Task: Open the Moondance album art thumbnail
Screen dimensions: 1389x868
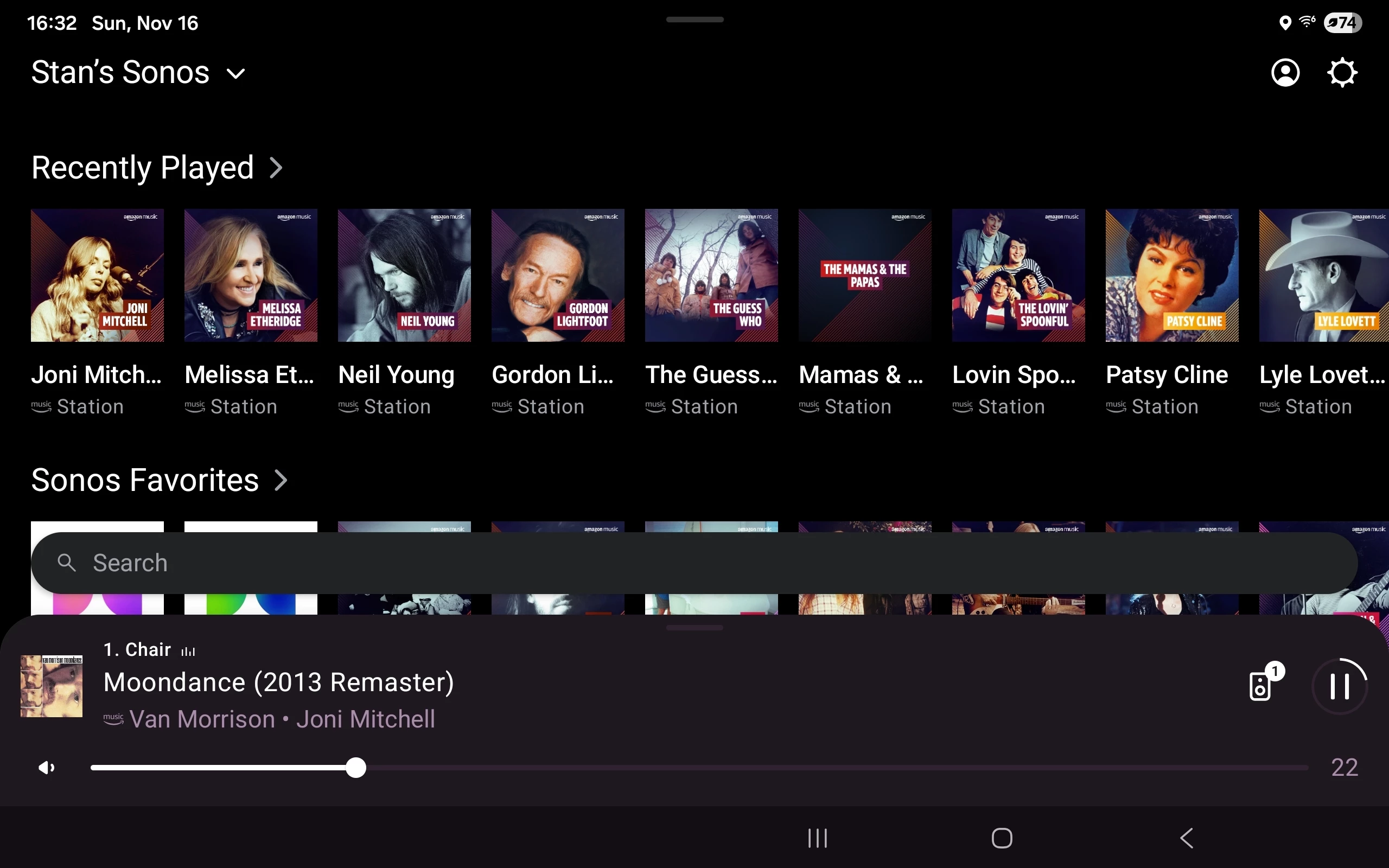Action: [x=52, y=686]
